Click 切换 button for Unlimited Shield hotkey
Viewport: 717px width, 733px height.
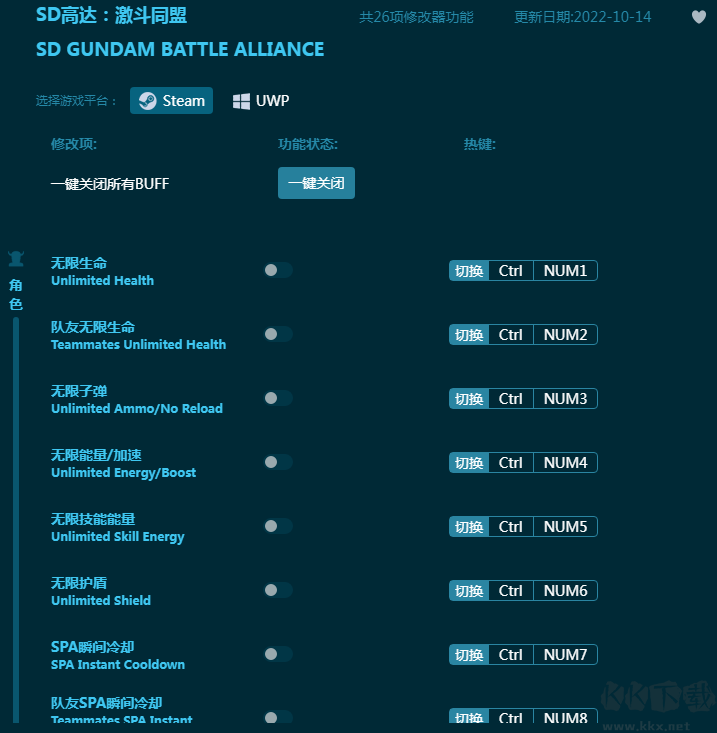click(469, 591)
